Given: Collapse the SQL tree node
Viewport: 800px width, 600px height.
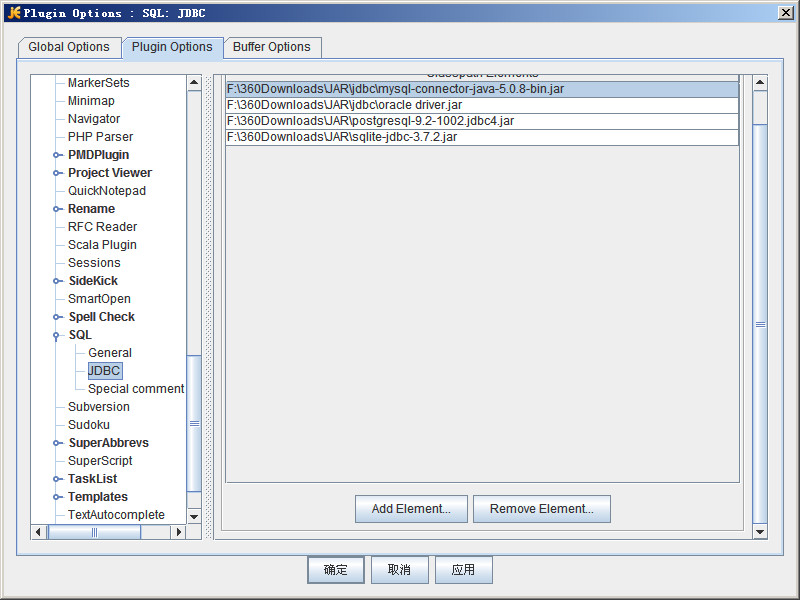Looking at the screenshot, I should point(58,335).
